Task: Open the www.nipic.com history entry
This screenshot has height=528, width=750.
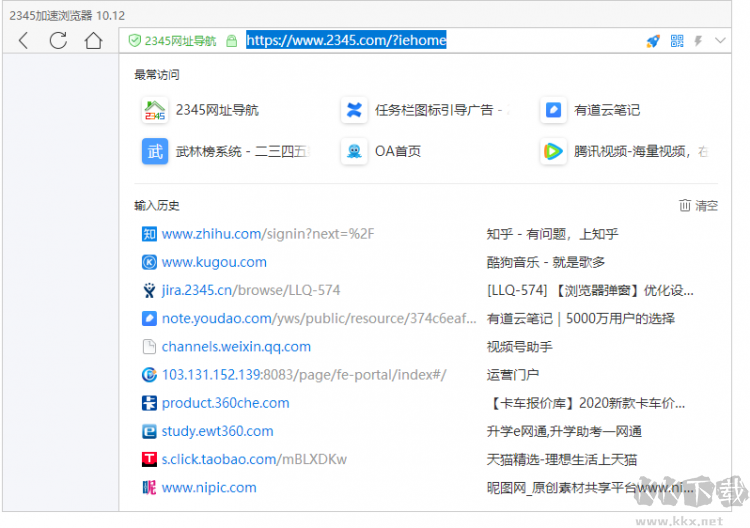Action: (209, 488)
